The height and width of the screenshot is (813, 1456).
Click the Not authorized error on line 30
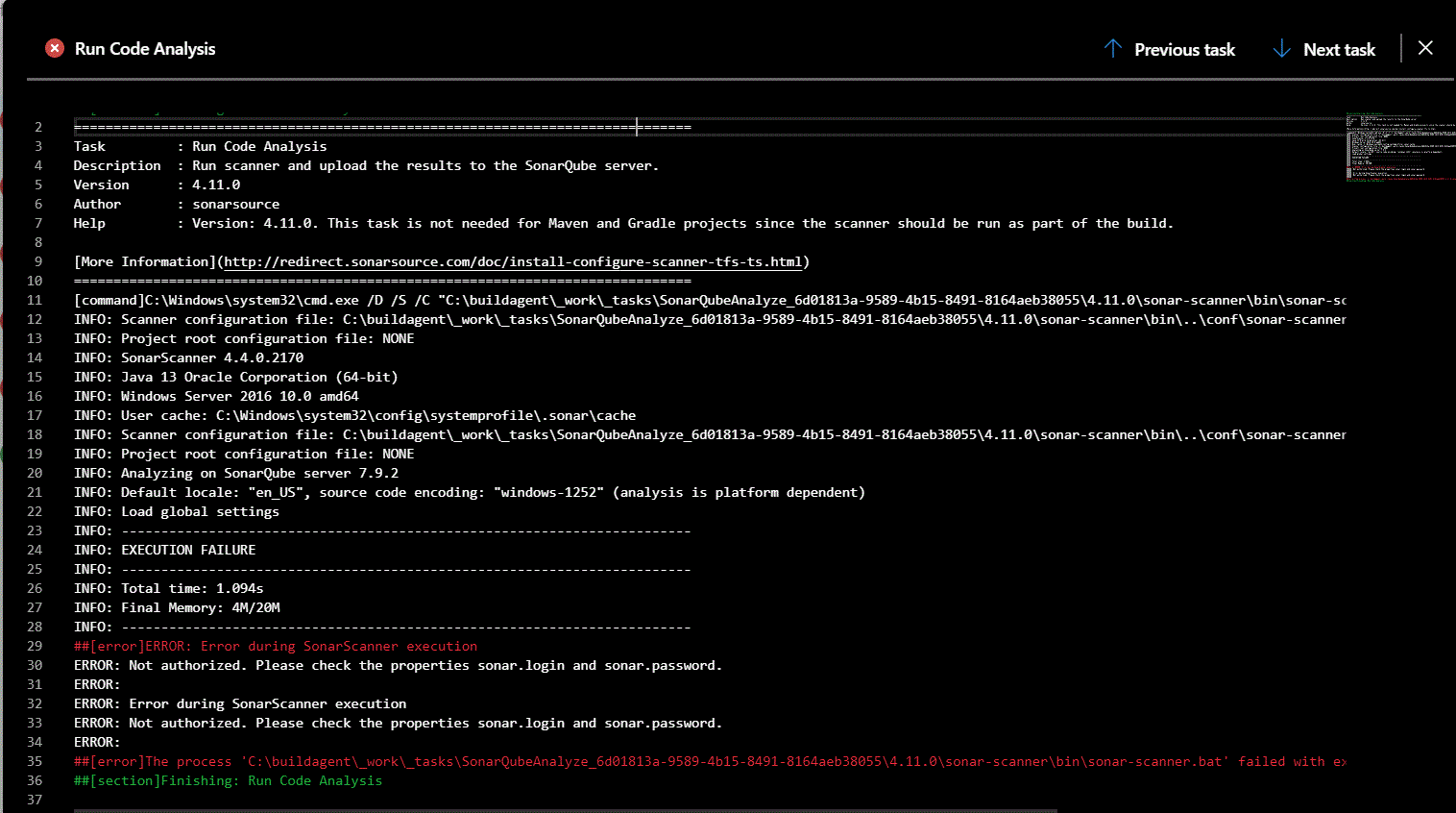(398, 665)
